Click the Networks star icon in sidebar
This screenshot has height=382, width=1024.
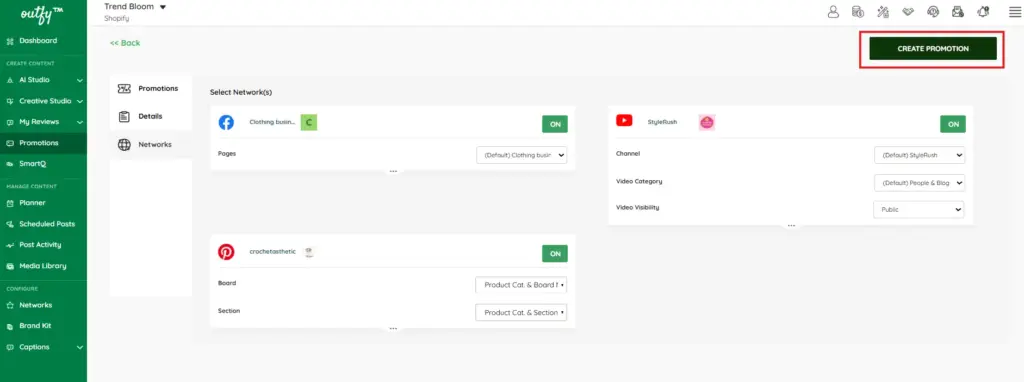coord(10,305)
